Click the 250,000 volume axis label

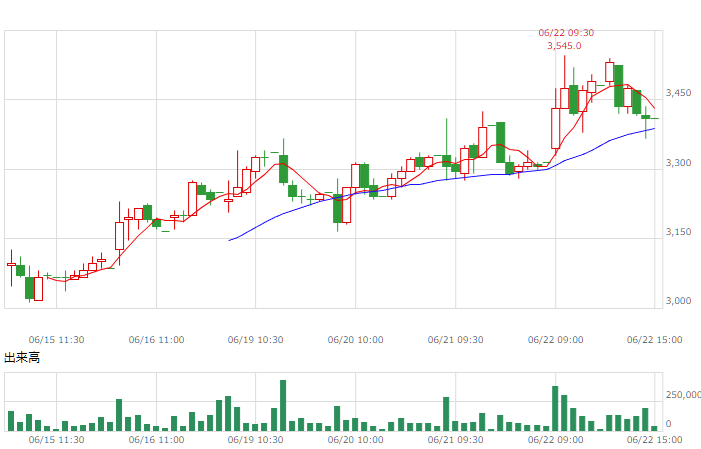coord(683,394)
